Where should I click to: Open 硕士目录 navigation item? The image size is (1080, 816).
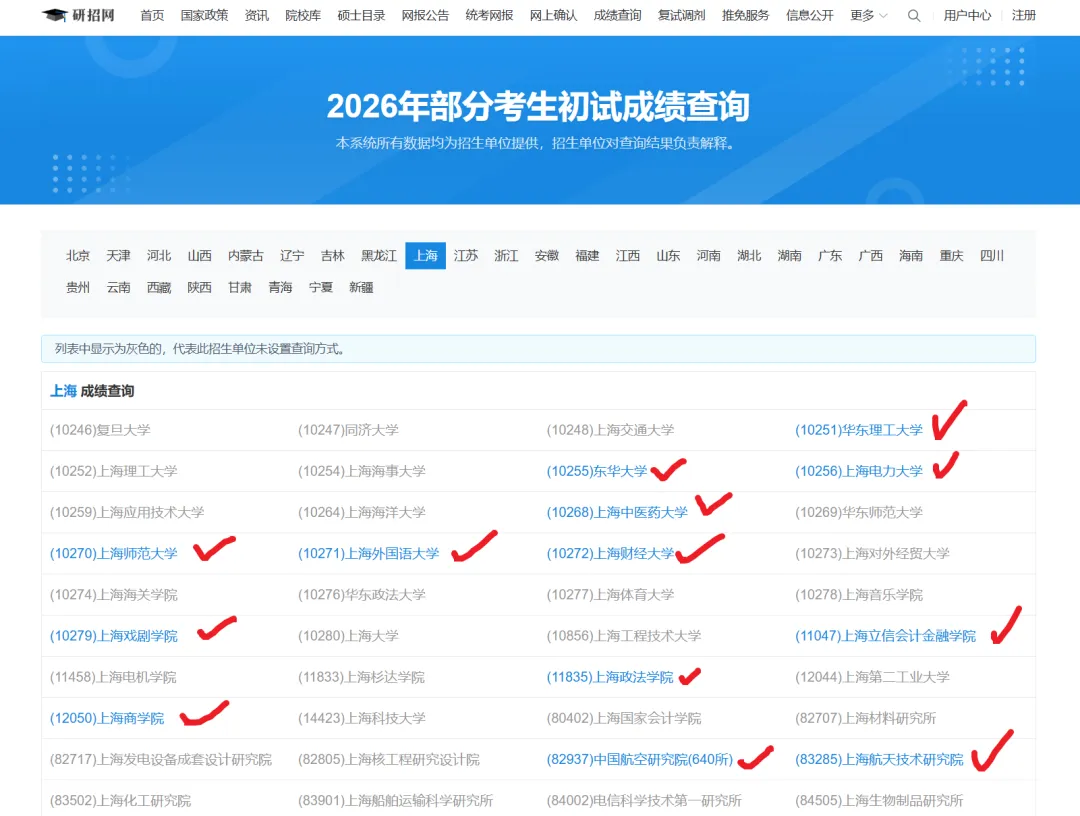[362, 15]
